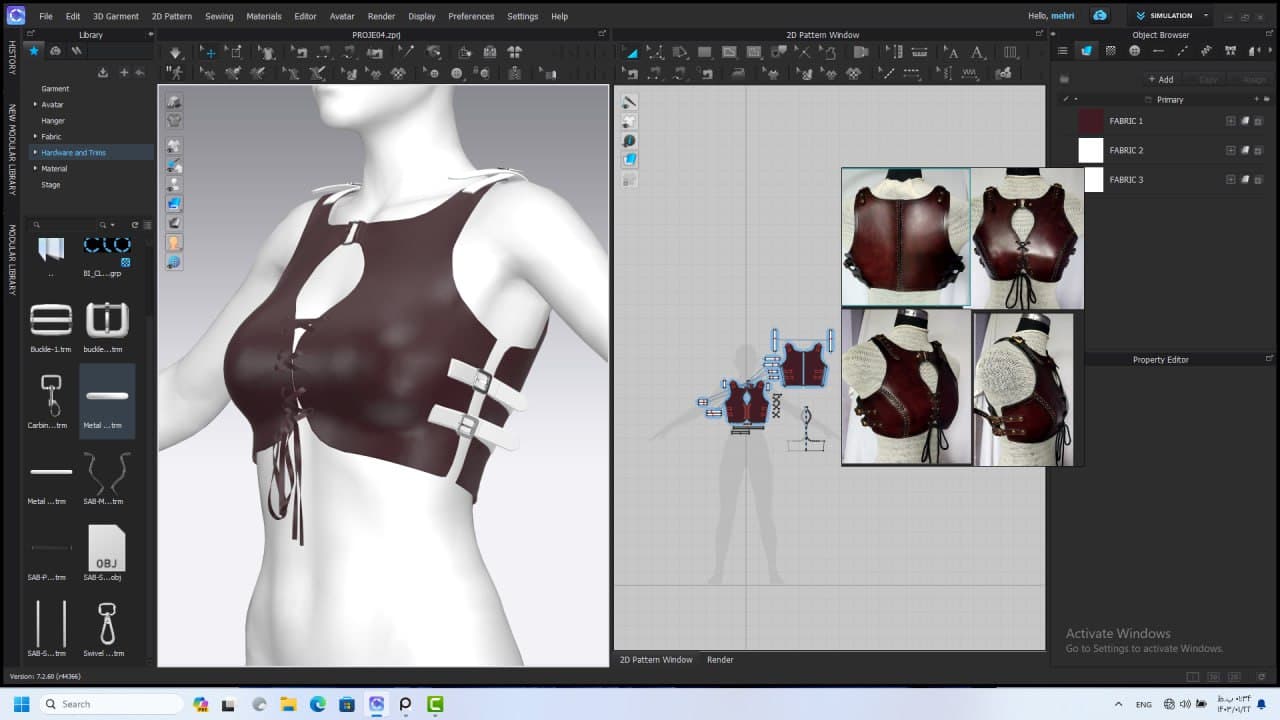1280x720 pixels.
Task: Expand the Fabric folder in Library
Action: 35,136
